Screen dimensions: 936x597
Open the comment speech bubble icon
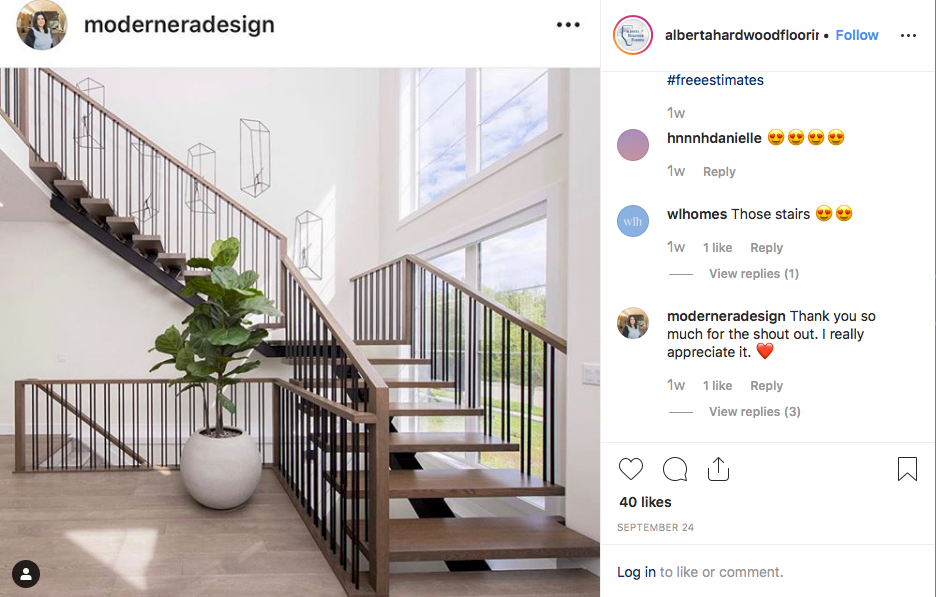[x=675, y=469]
